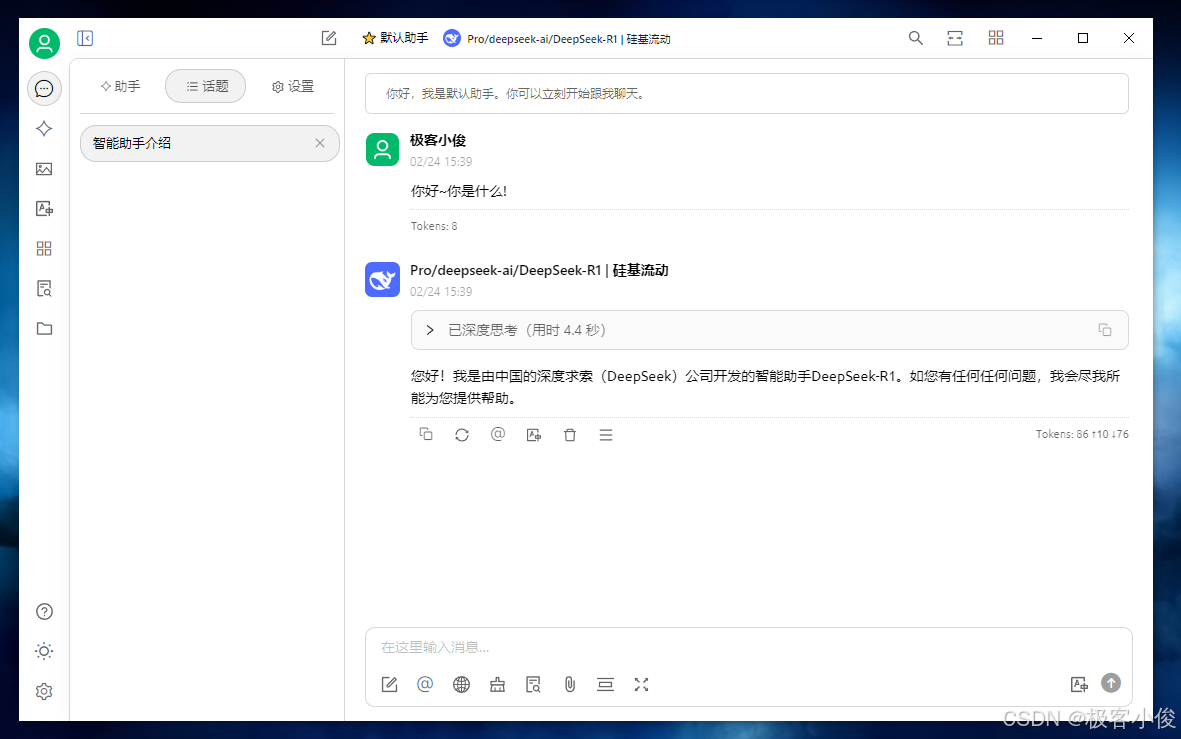Click the clear context icon in the input toolbar
This screenshot has width=1181, height=739.
click(x=606, y=684)
